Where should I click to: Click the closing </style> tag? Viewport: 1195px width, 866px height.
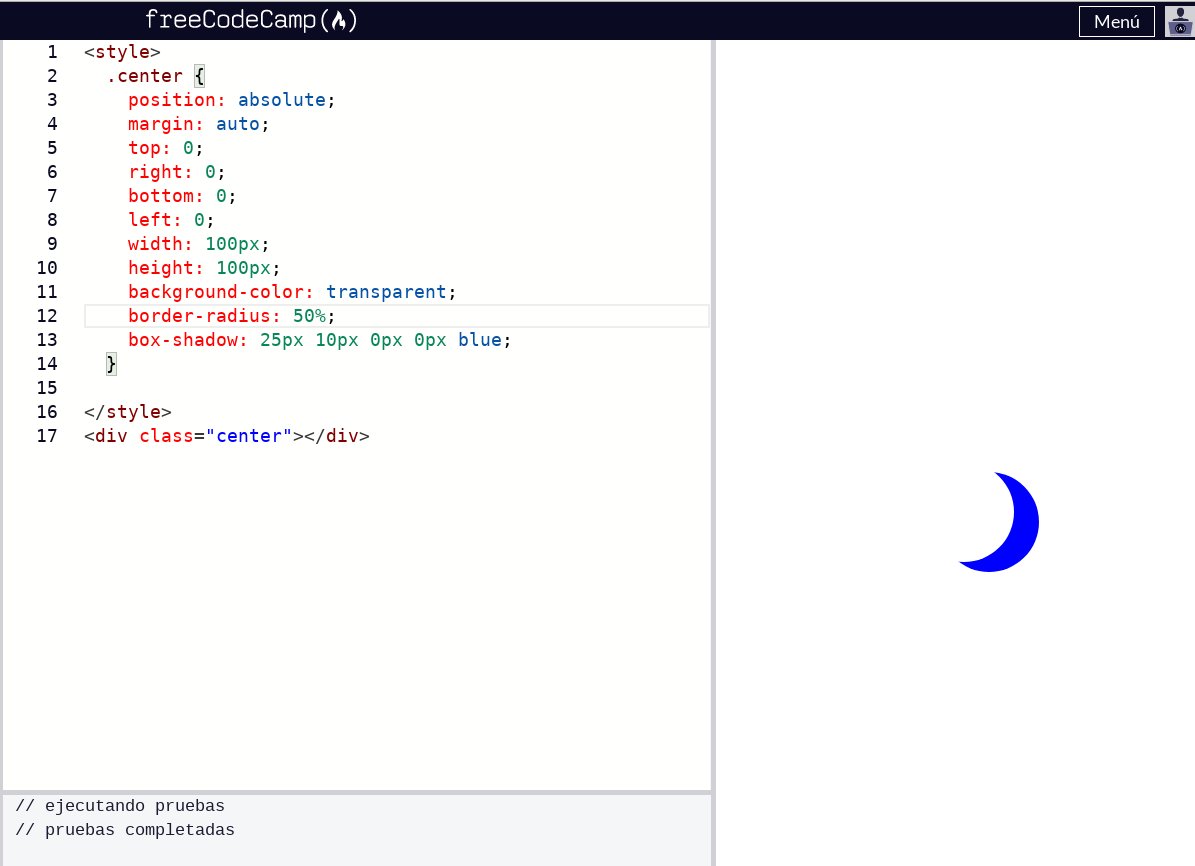(127, 412)
